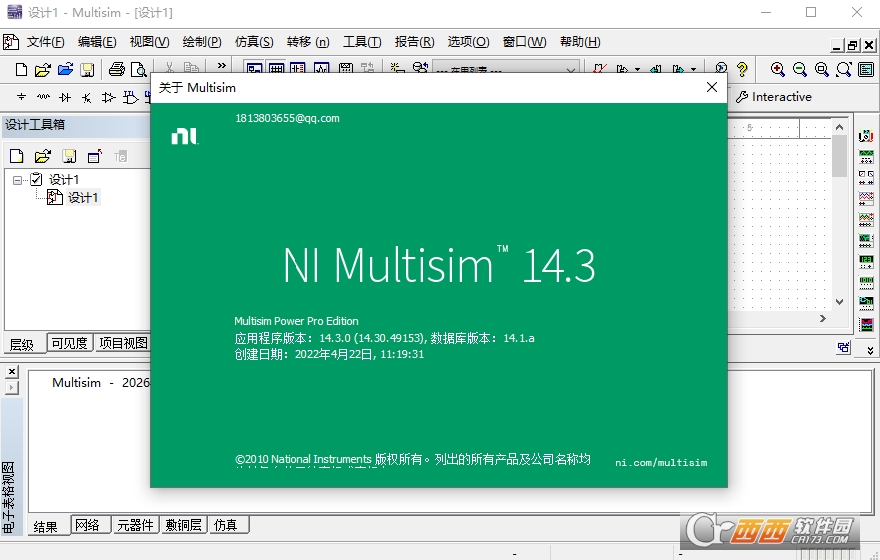
Task: Select the Word generator instrument
Action: click(x=866, y=282)
